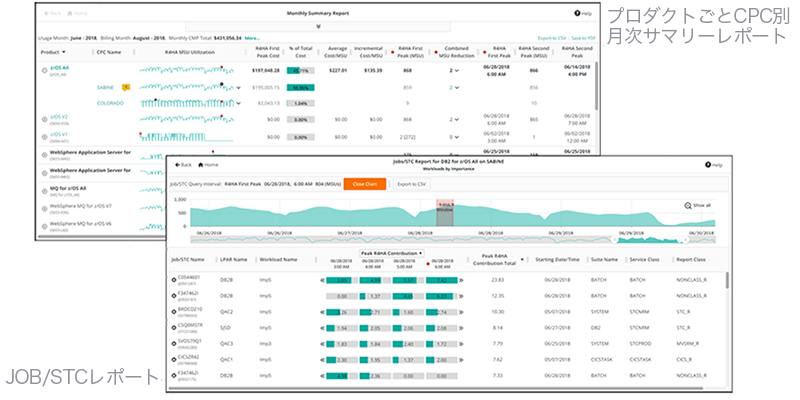Open the z/OS V2 product link
800x400 pixels.
coord(59,117)
